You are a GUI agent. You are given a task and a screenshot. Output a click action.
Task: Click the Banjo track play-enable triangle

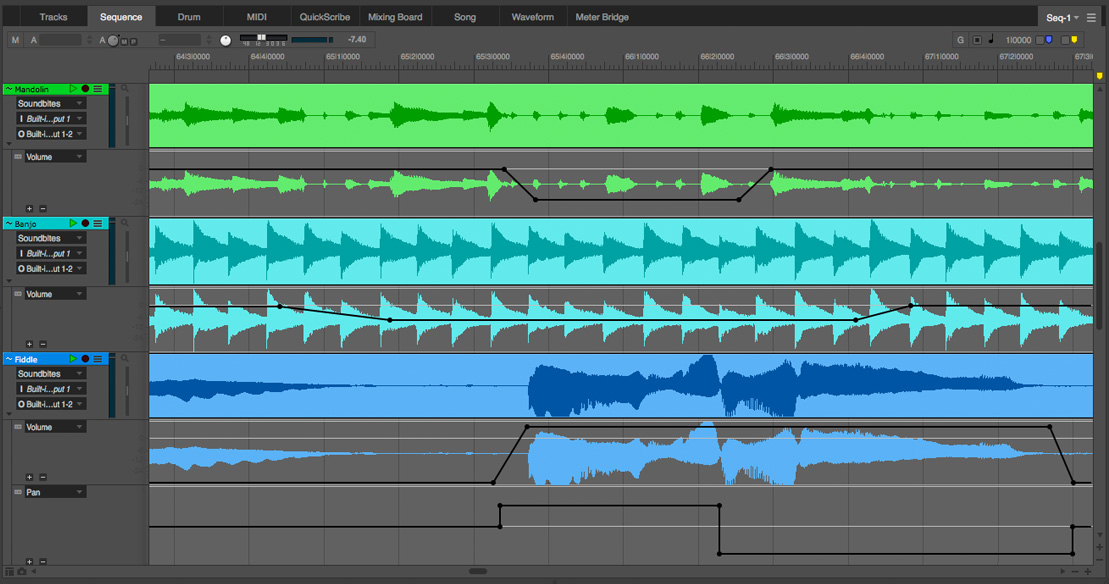pyautogui.click(x=73, y=224)
